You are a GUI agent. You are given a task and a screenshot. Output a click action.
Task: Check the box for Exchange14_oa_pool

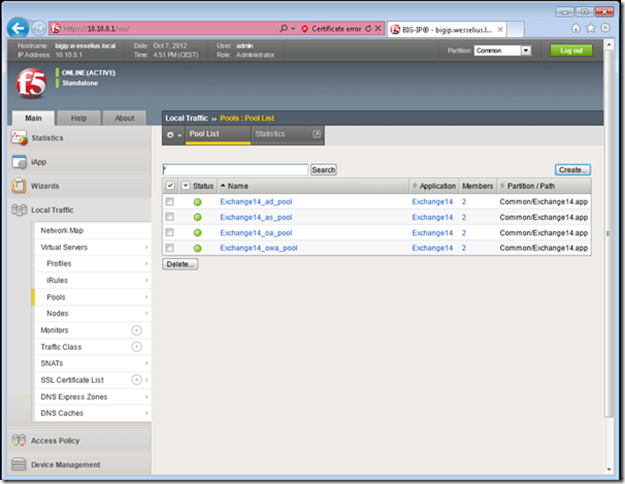pos(170,232)
